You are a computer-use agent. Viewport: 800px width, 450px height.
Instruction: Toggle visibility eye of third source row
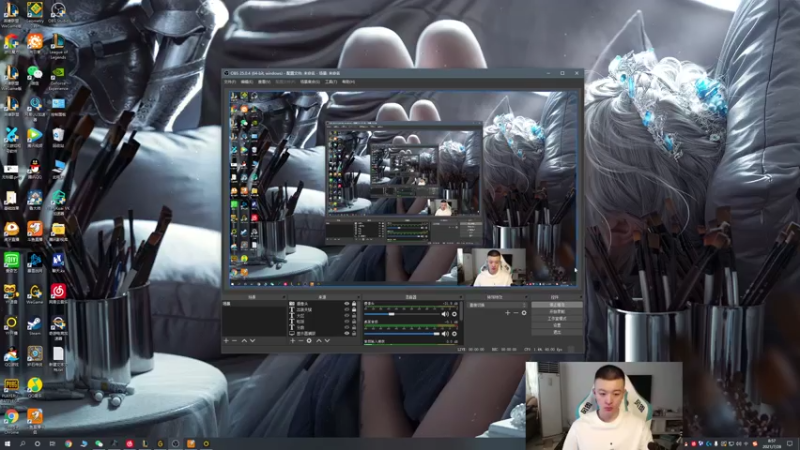coord(346,315)
